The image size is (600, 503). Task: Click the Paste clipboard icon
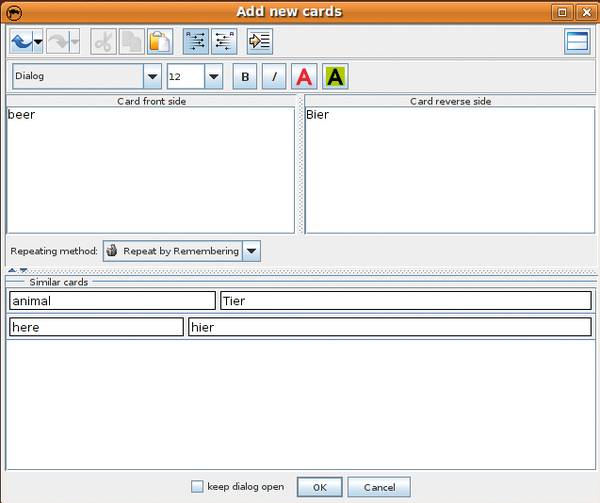pos(160,41)
